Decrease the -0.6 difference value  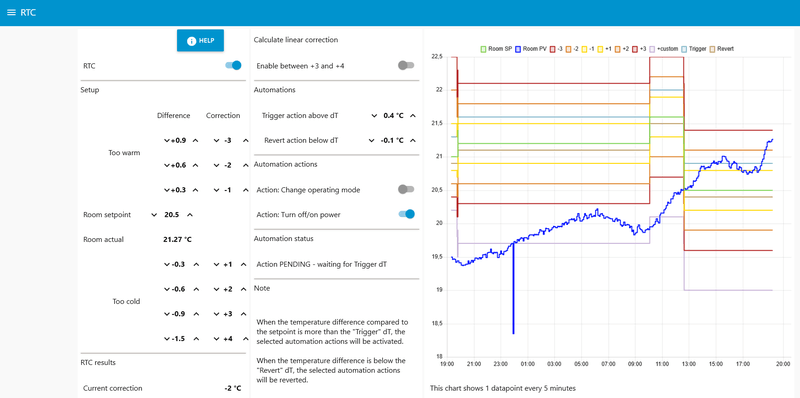[x=166, y=289]
